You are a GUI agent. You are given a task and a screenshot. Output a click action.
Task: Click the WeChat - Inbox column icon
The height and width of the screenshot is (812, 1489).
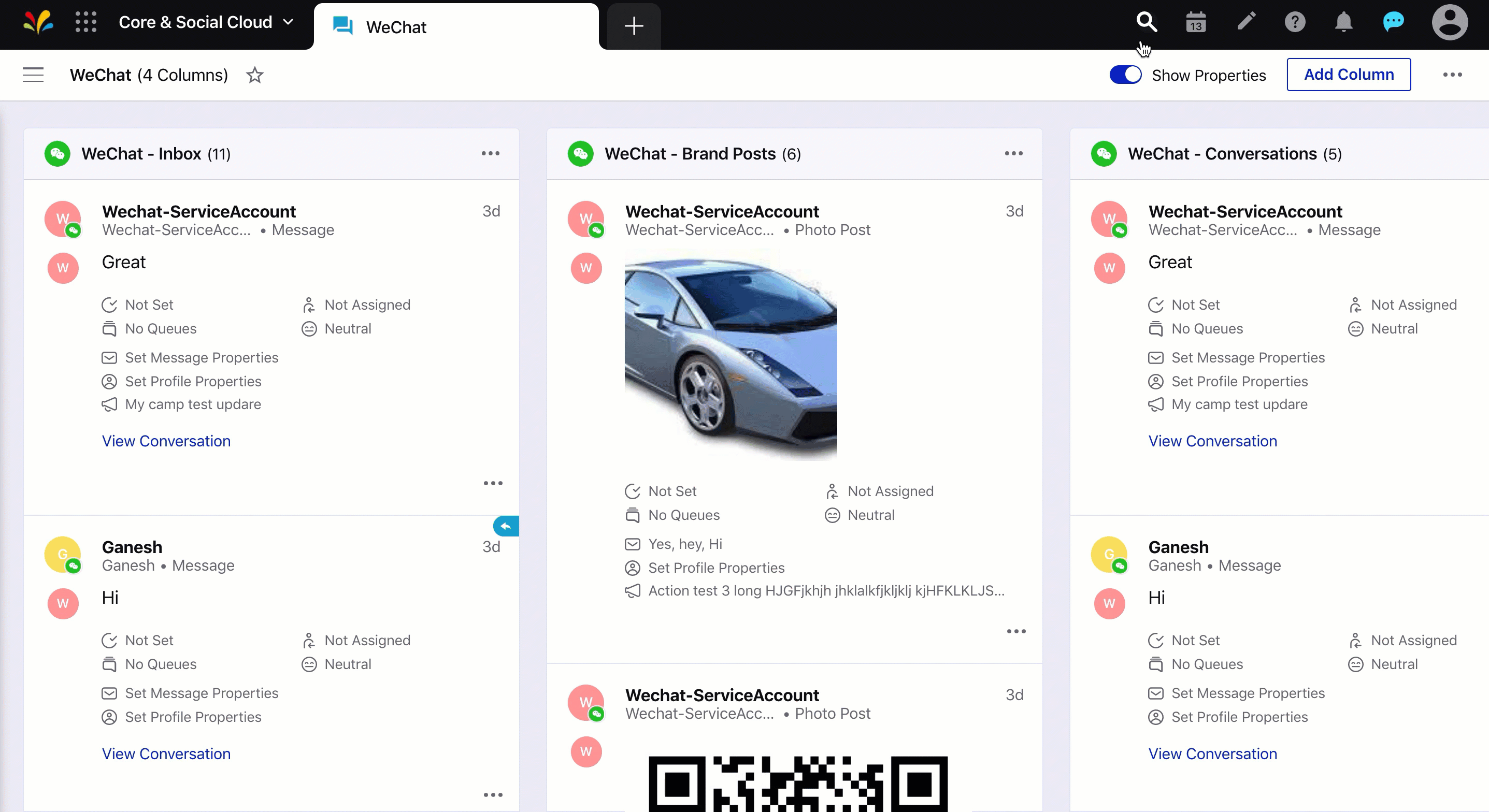pyautogui.click(x=57, y=154)
